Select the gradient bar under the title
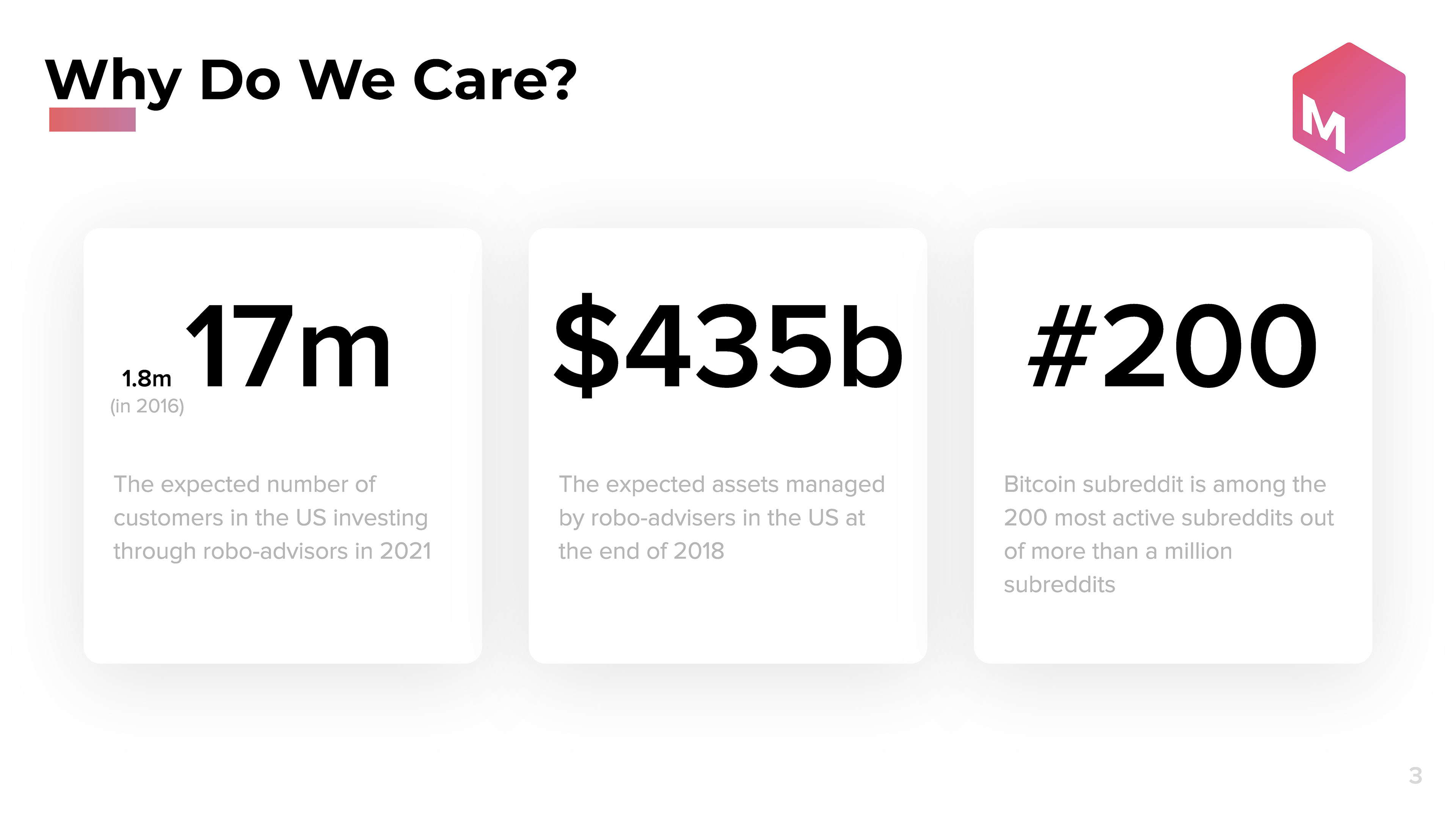This screenshot has height=819, width=1456. [x=92, y=119]
